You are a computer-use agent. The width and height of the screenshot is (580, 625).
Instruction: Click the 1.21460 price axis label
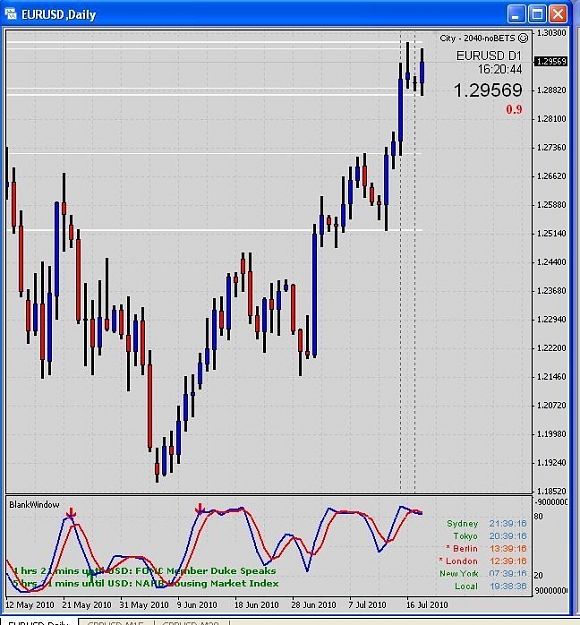(552, 377)
